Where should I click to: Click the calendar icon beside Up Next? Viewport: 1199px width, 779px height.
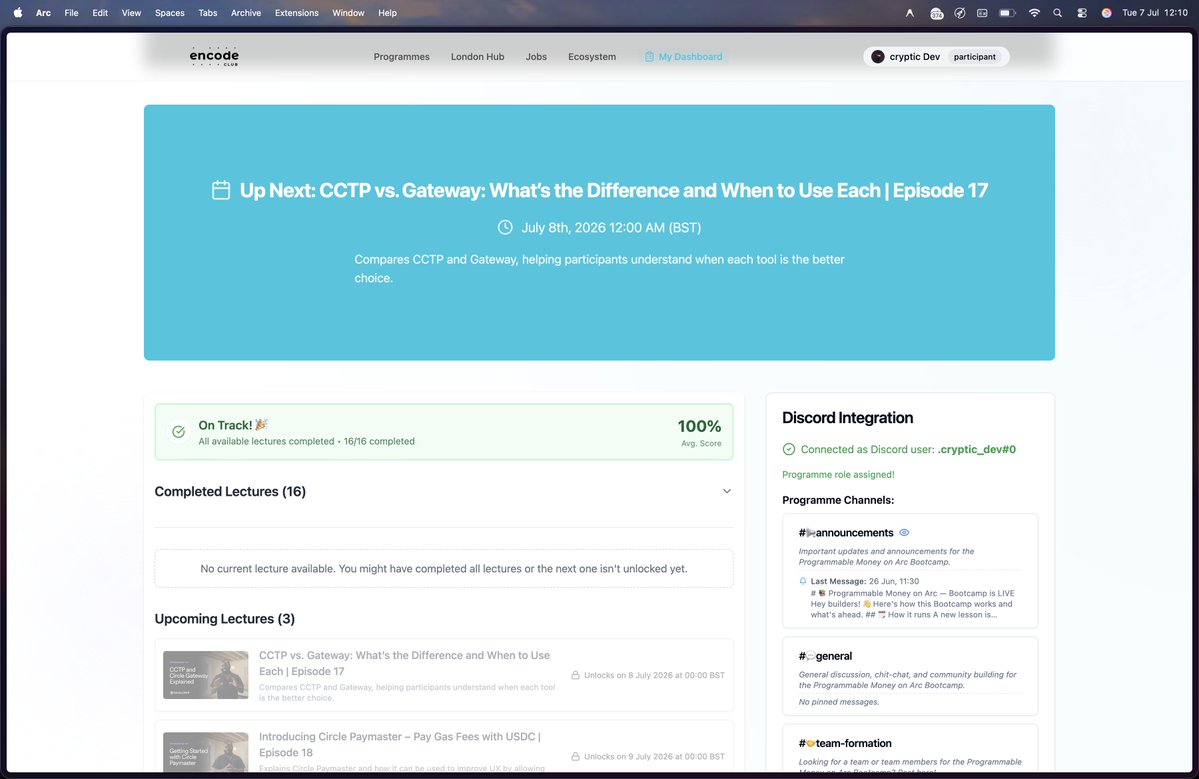point(221,190)
